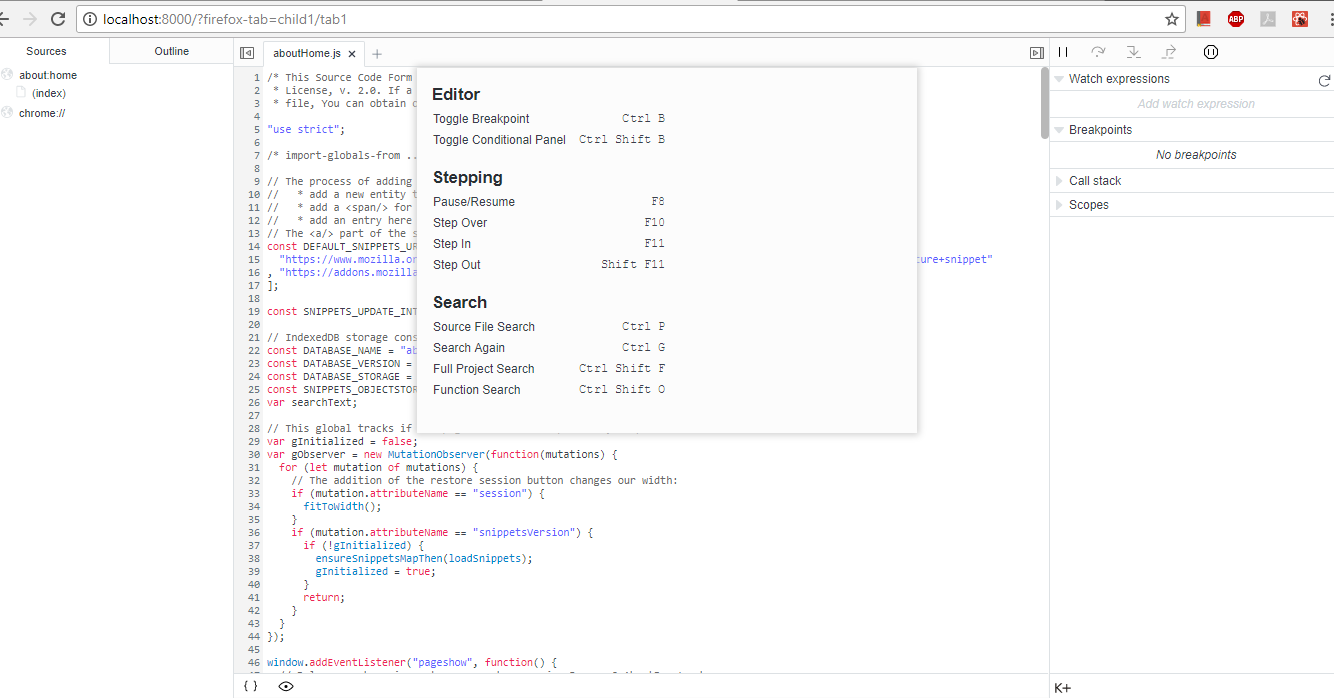This screenshot has width=1334, height=698.
Task: Refresh watch expressions with the reload icon
Action: tap(1324, 80)
